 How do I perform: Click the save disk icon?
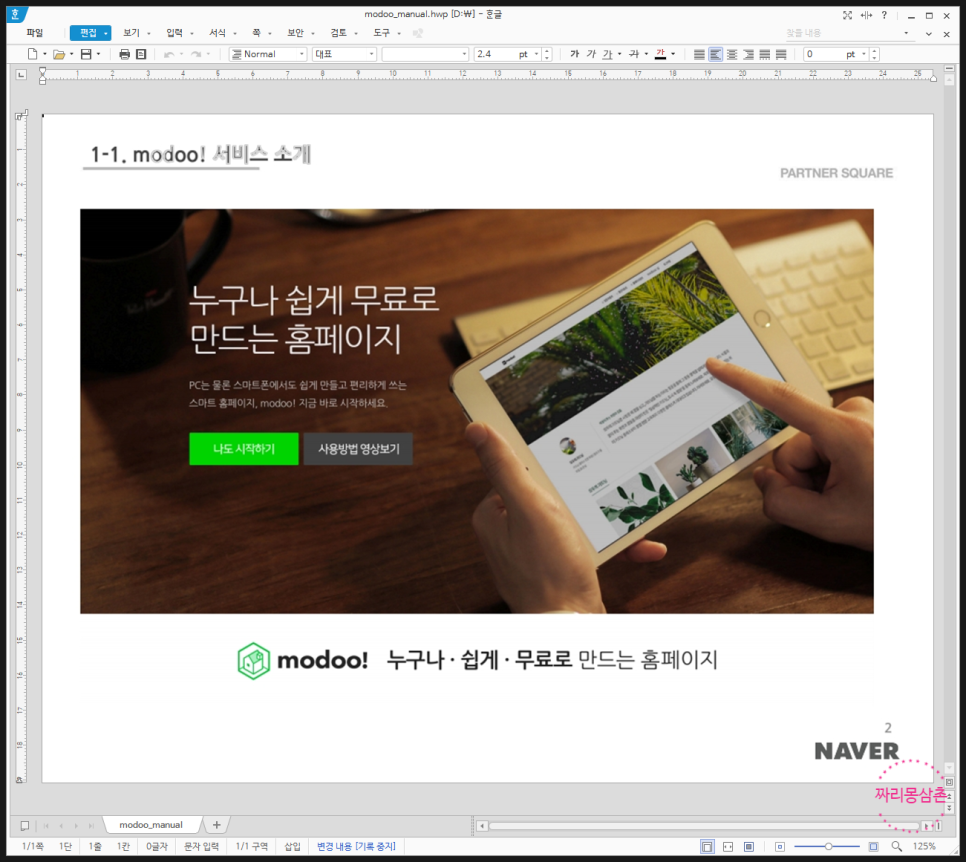click(86, 54)
